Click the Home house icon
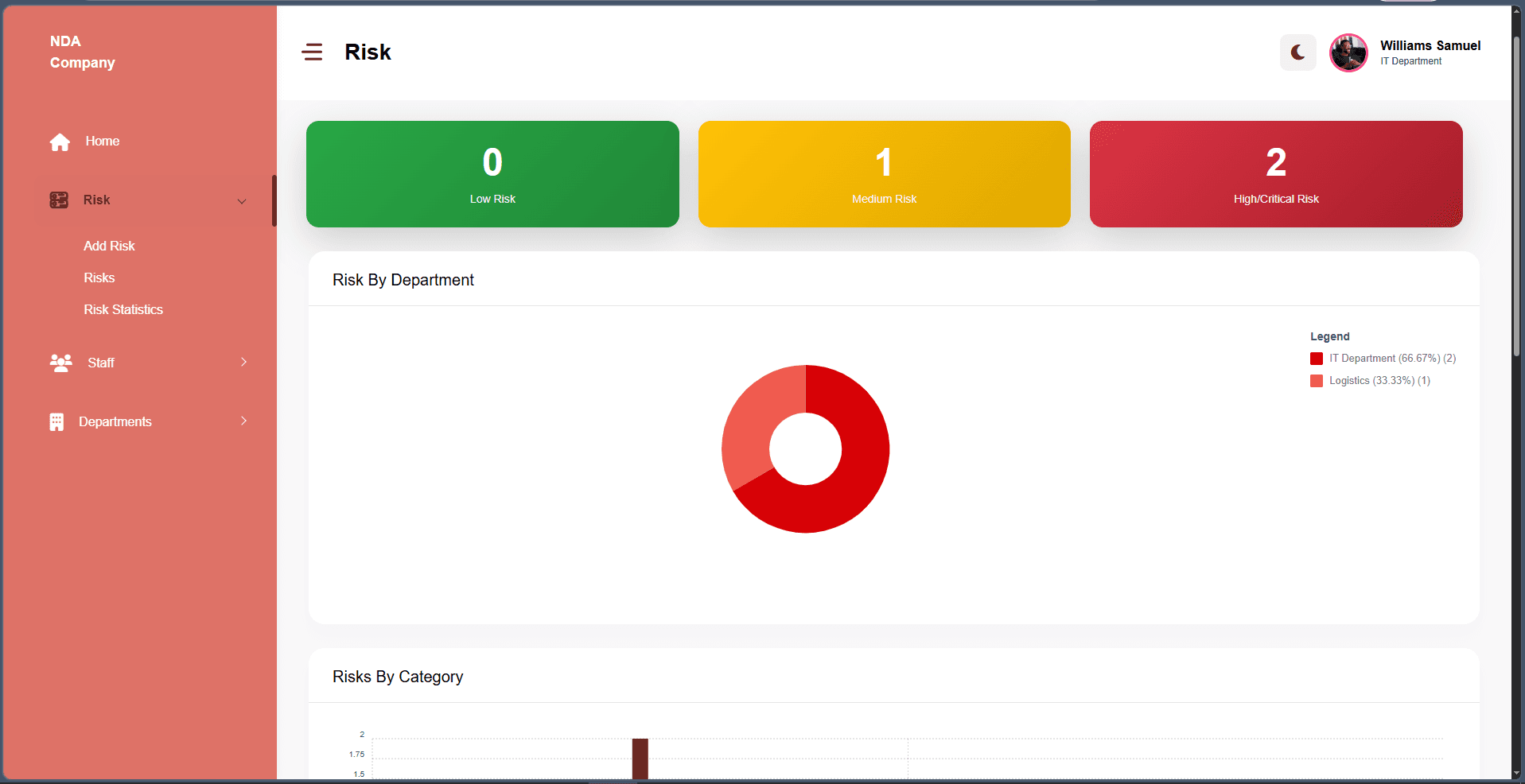 point(60,142)
